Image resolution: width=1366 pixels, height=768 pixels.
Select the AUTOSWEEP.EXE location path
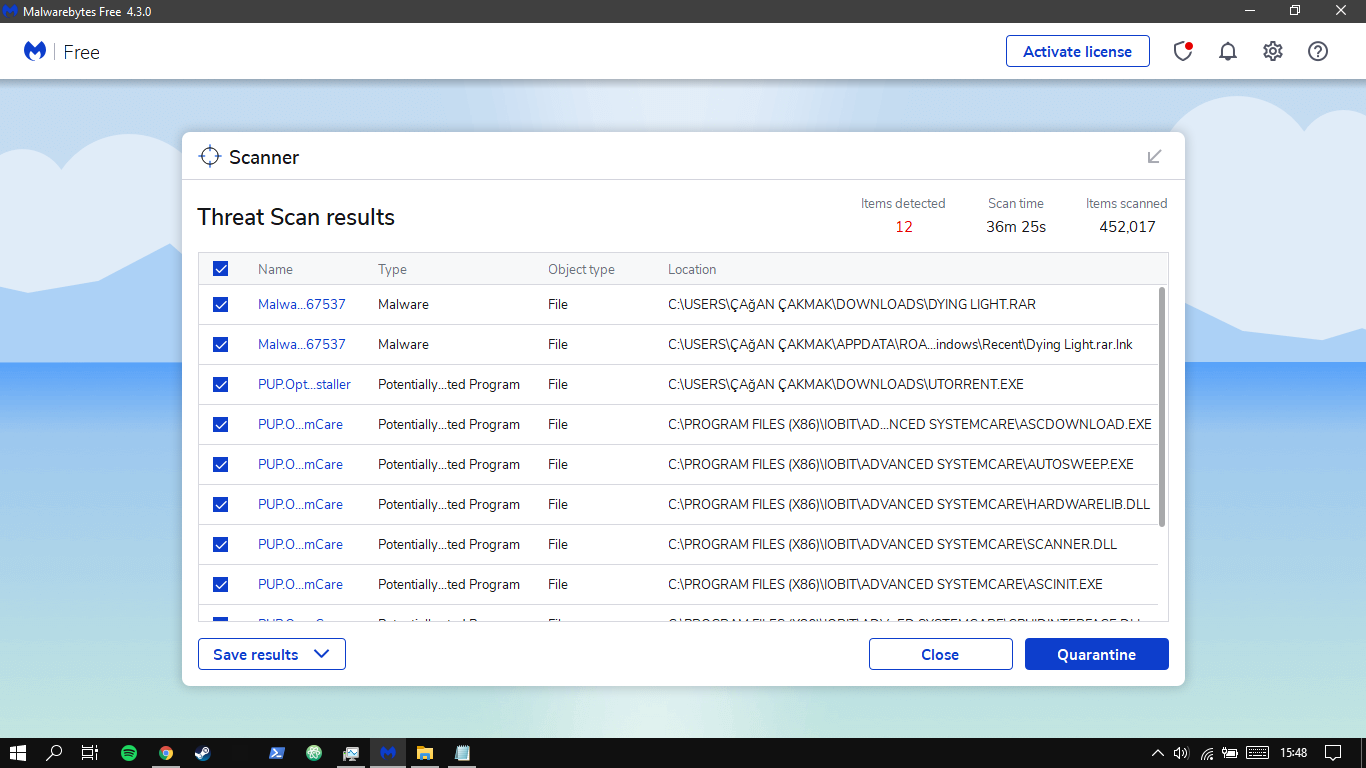pos(901,464)
